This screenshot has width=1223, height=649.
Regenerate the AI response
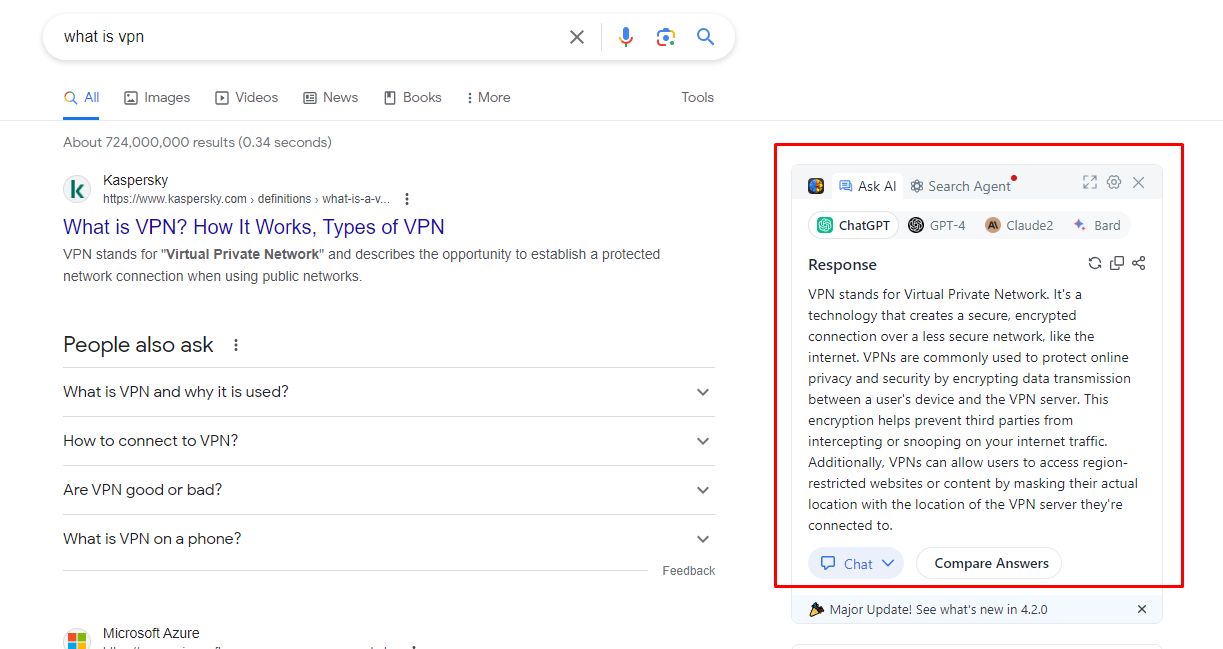pos(1094,262)
